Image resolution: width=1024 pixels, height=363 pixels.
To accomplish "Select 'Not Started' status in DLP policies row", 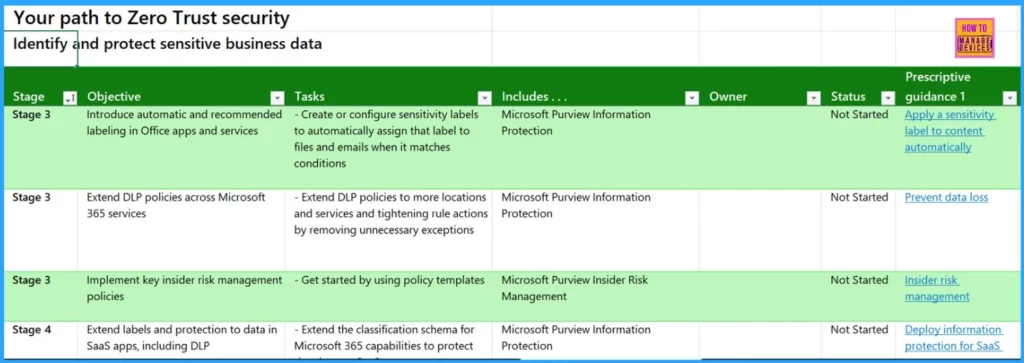I will (x=858, y=230).
